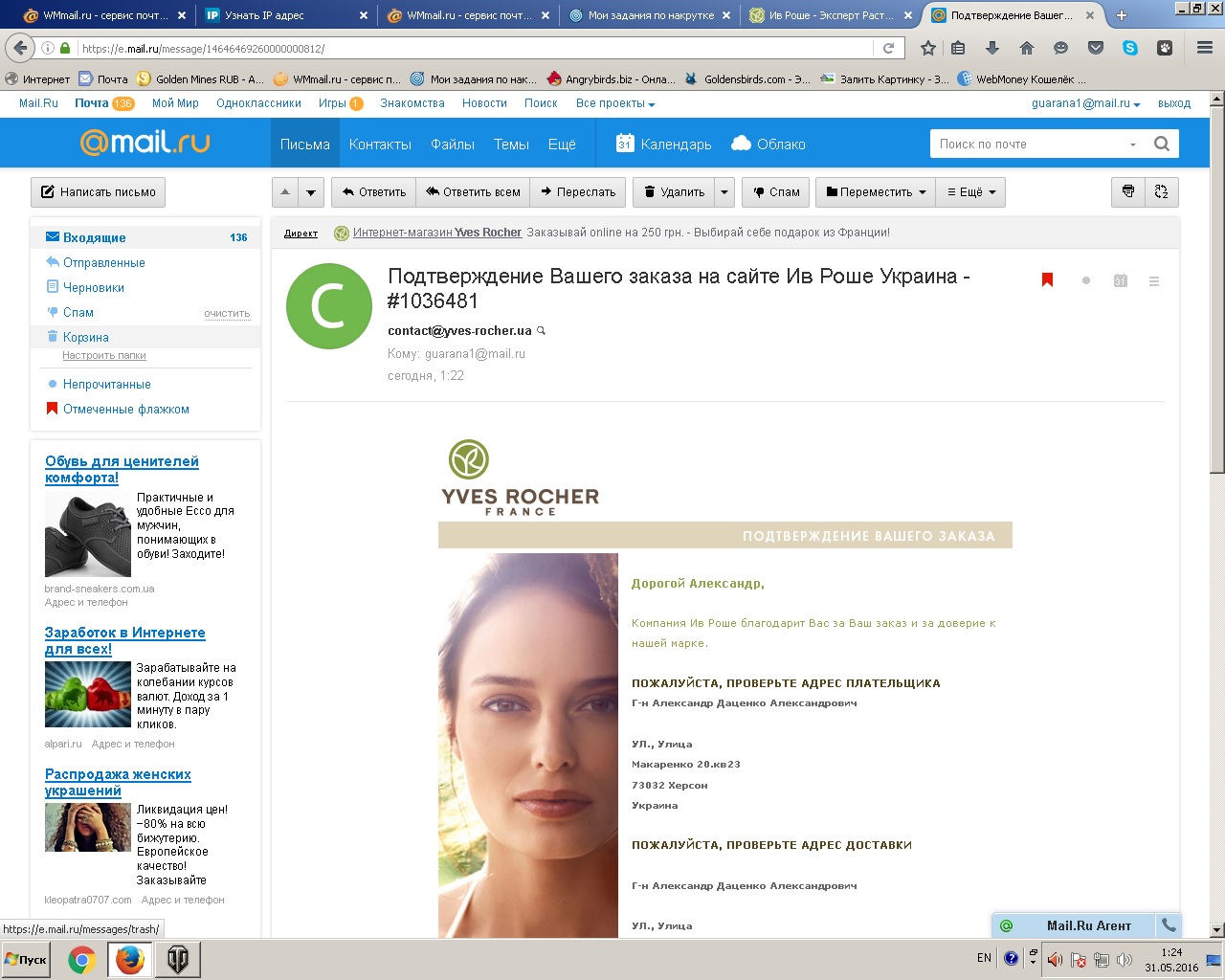1225x980 pixels.
Task: Mark message unread with dot icon
Action: point(1086,281)
